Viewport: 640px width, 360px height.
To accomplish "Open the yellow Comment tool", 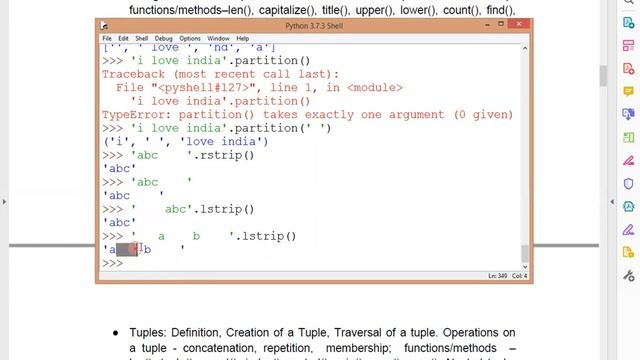I will [x=629, y=91].
